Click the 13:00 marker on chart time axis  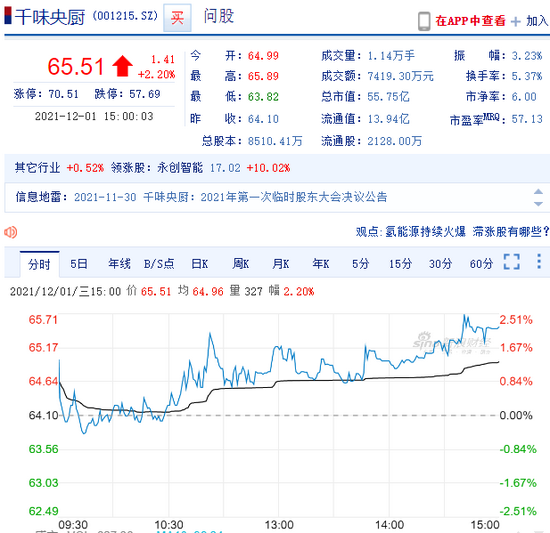click(x=279, y=525)
